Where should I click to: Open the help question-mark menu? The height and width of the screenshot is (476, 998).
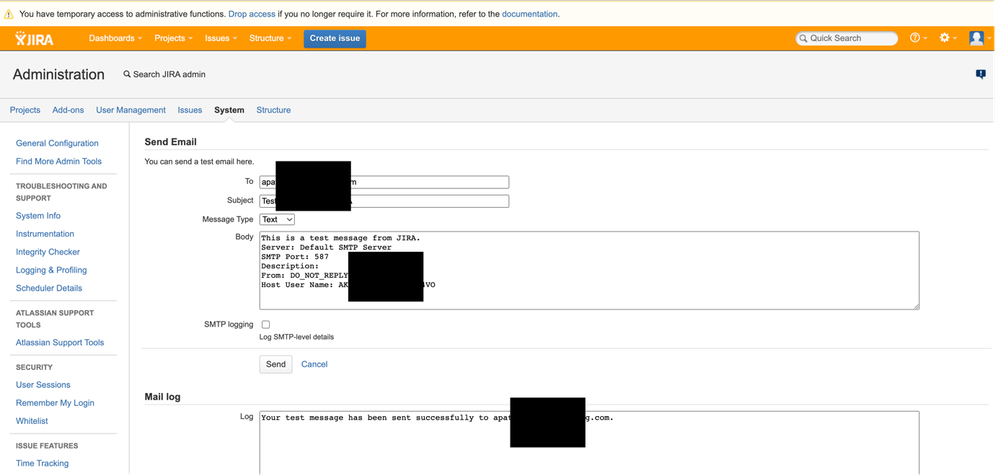click(x=918, y=38)
